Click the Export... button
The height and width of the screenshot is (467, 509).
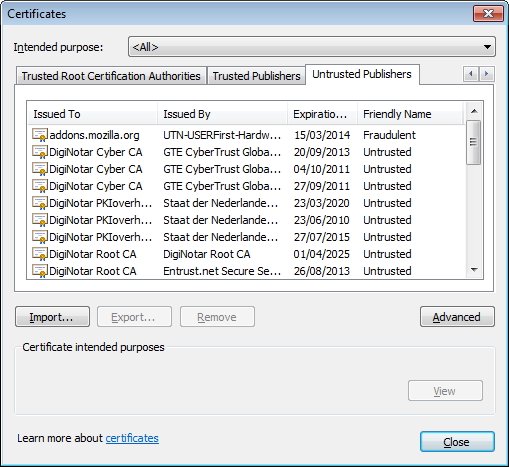(134, 317)
